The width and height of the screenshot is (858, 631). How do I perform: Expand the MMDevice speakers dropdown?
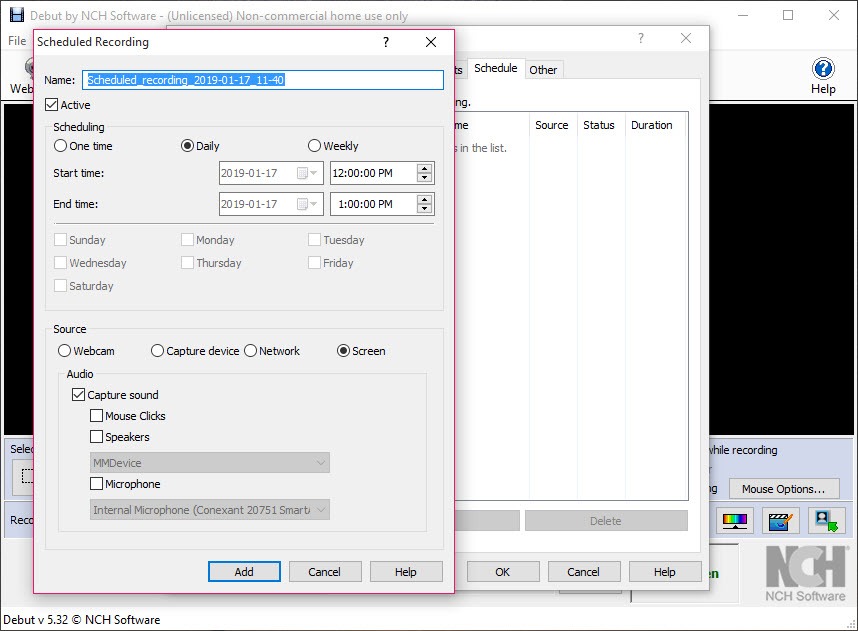click(321, 463)
